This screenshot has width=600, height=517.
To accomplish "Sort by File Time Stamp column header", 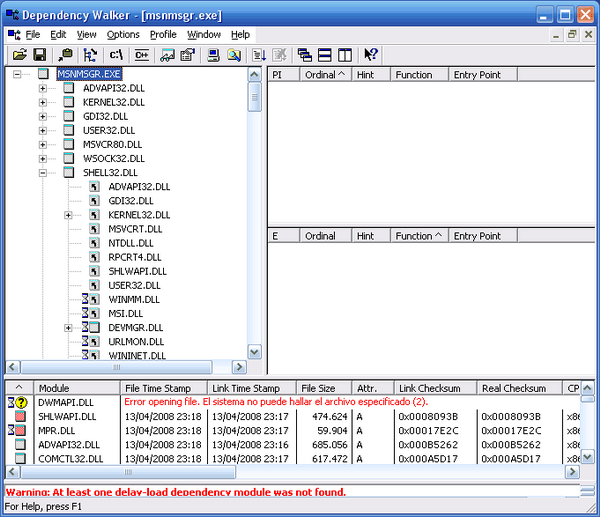I will click(164, 388).
